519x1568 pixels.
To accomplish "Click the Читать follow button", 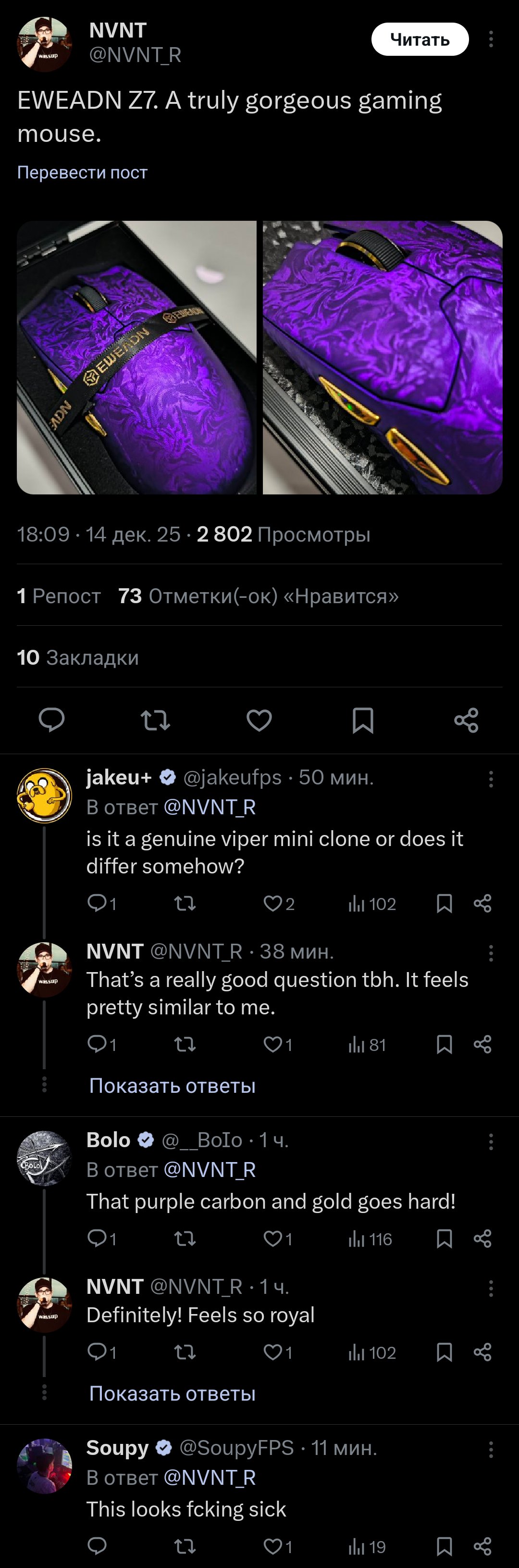I will coord(420,39).
